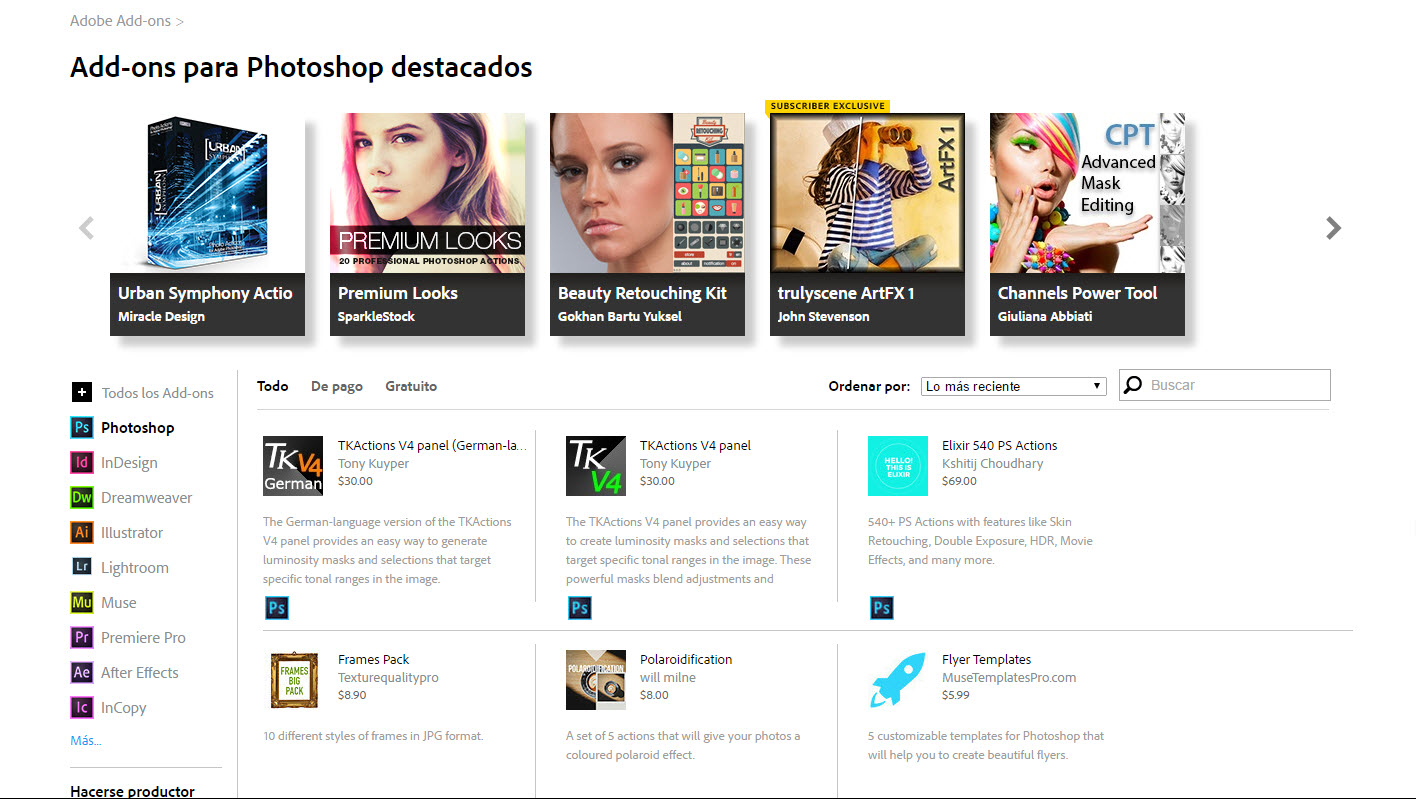Switch to the De pago tab
Screen dimensions: 1416x799
click(336, 386)
